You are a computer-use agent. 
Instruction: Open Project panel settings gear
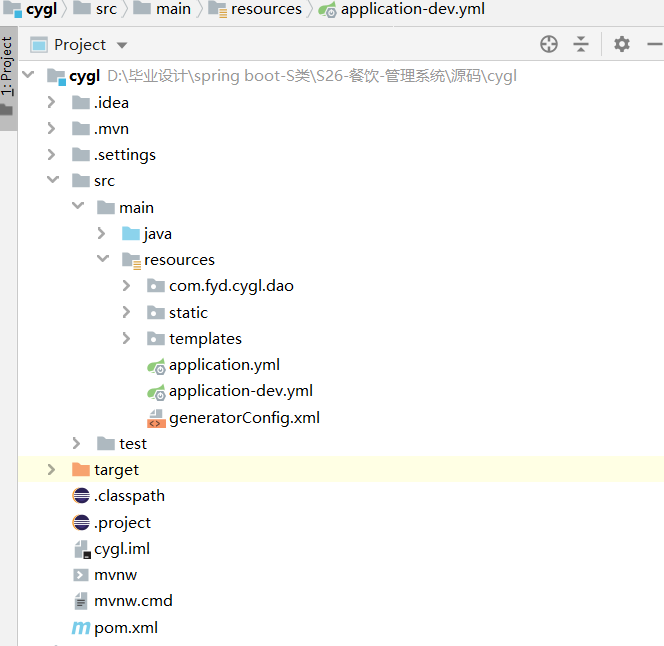622,44
